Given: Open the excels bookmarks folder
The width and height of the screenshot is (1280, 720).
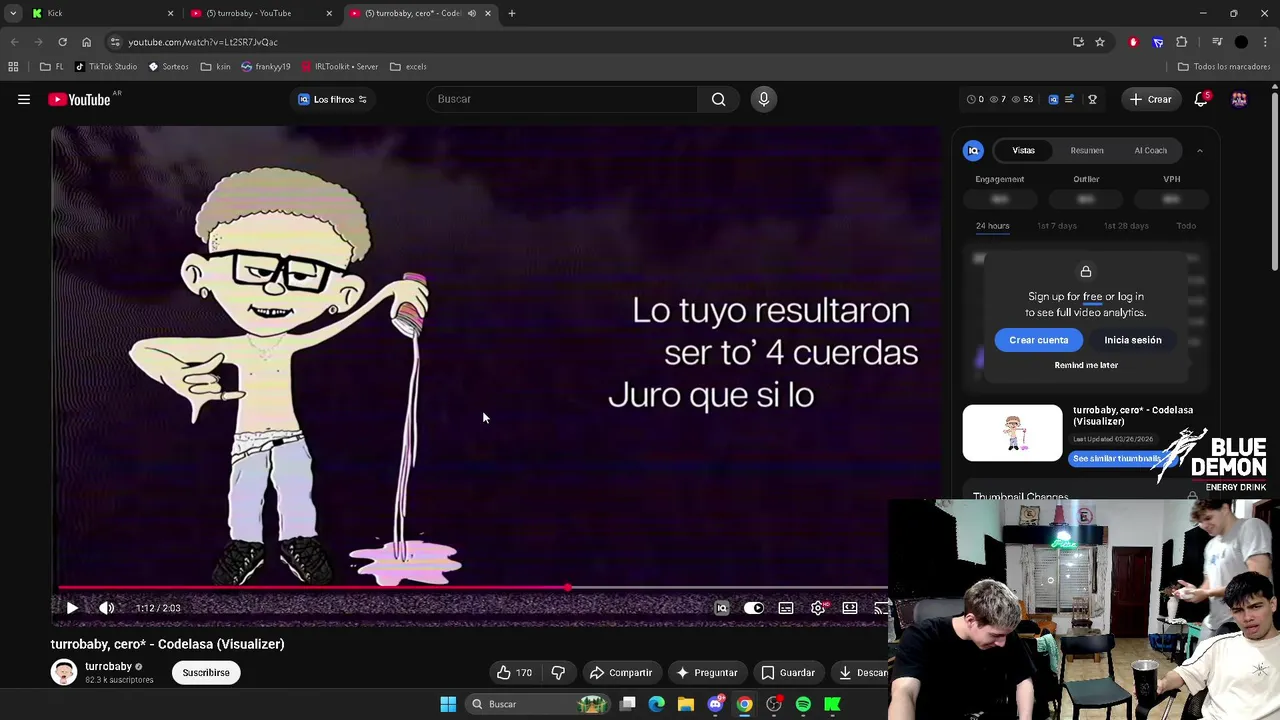Looking at the screenshot, I should tap(408, 66).
